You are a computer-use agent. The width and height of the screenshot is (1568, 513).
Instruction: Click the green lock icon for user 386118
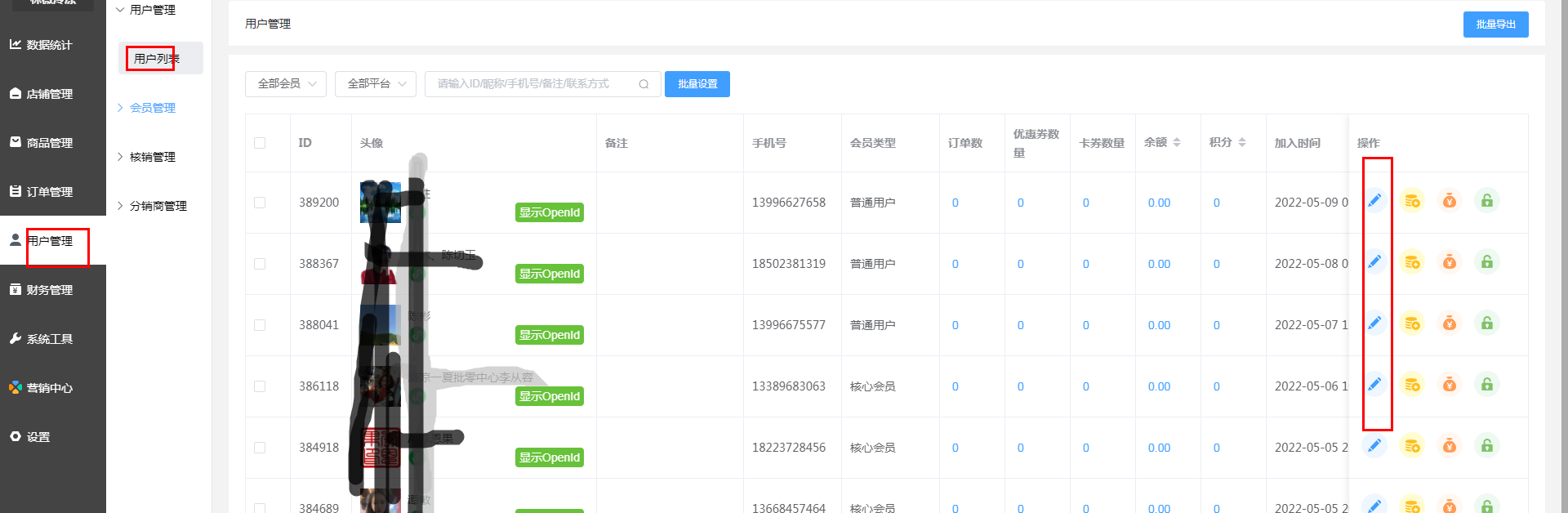click(x=1487, y=385)
